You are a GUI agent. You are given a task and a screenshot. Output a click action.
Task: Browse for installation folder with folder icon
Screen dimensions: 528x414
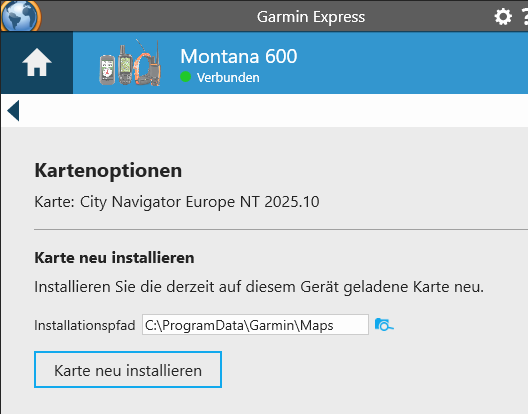tap(384, 325)
